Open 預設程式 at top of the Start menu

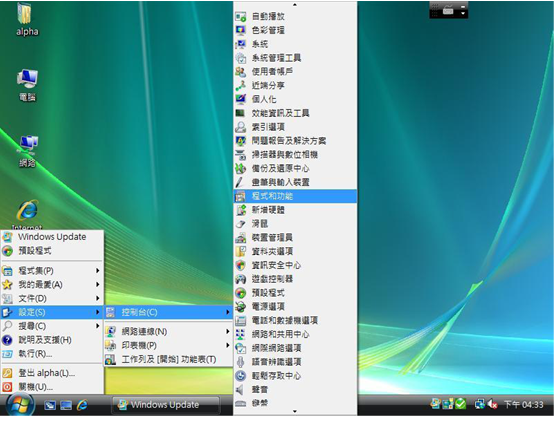click(52, 251)
